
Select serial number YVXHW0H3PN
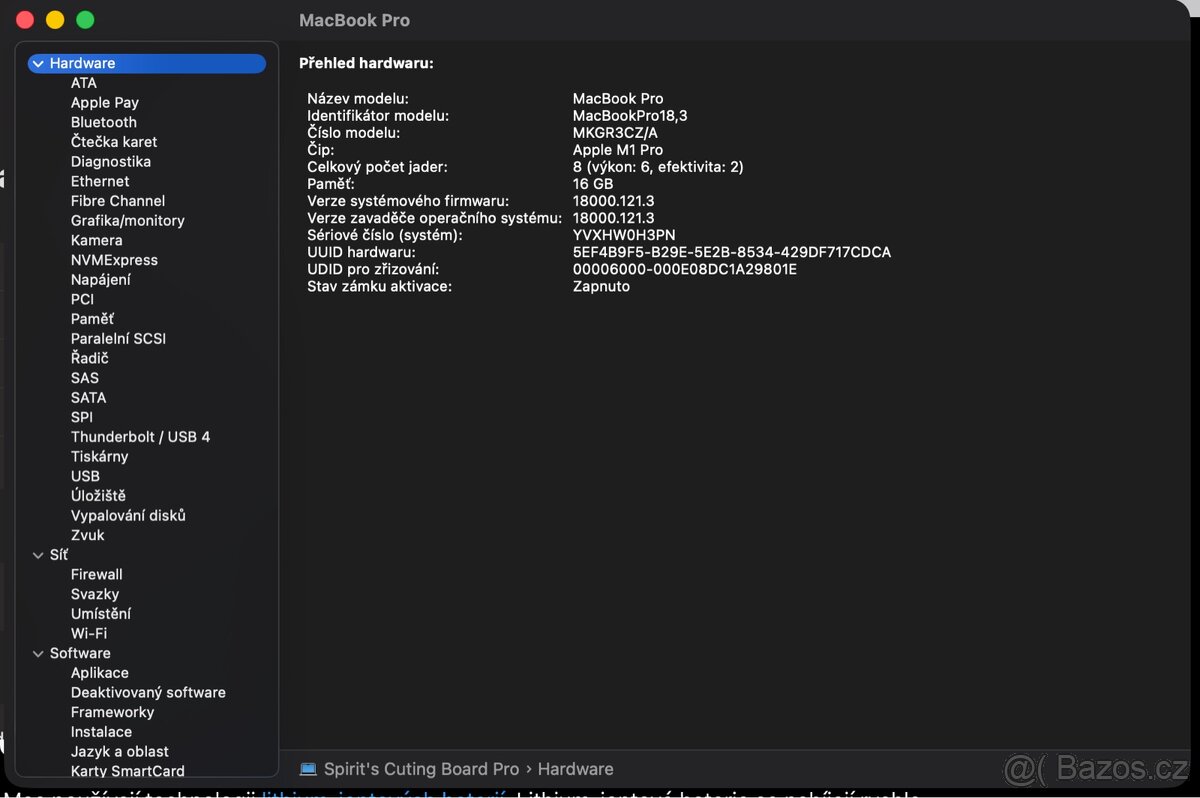pos(624,235)
